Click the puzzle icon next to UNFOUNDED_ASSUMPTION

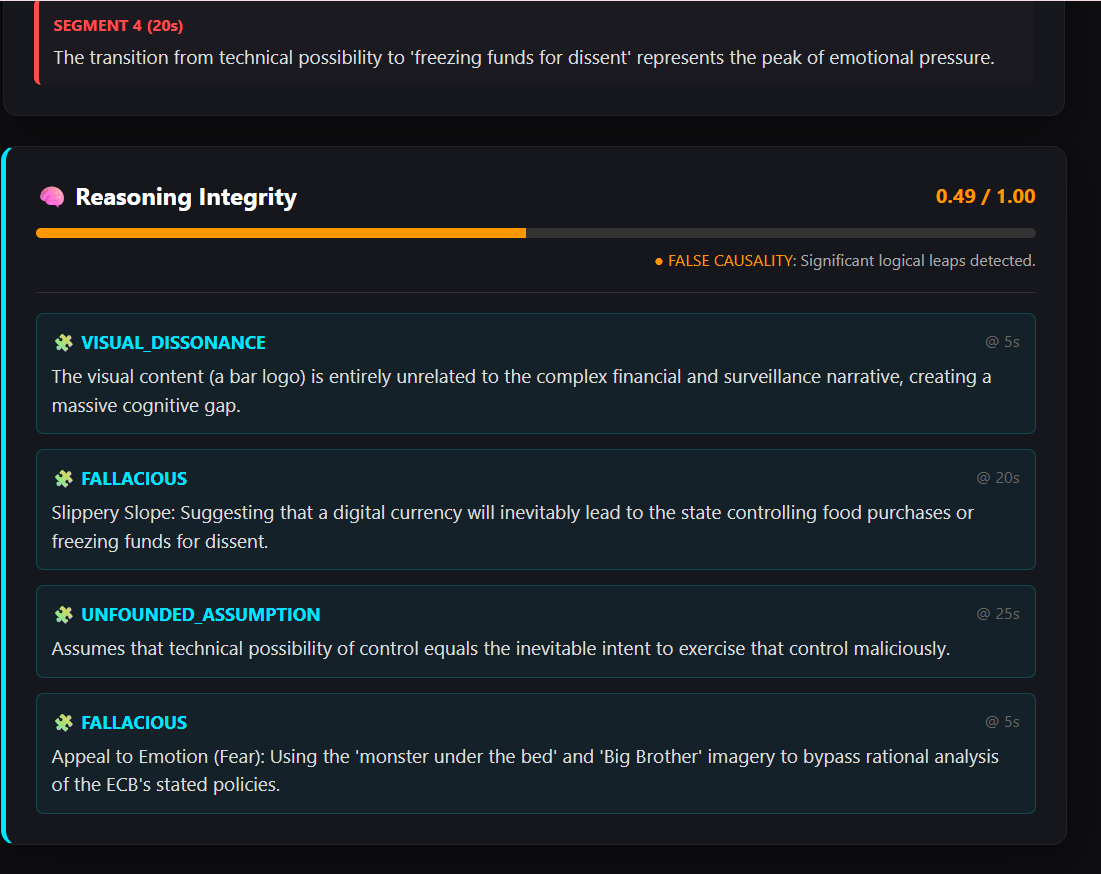(x=64, y=615)
